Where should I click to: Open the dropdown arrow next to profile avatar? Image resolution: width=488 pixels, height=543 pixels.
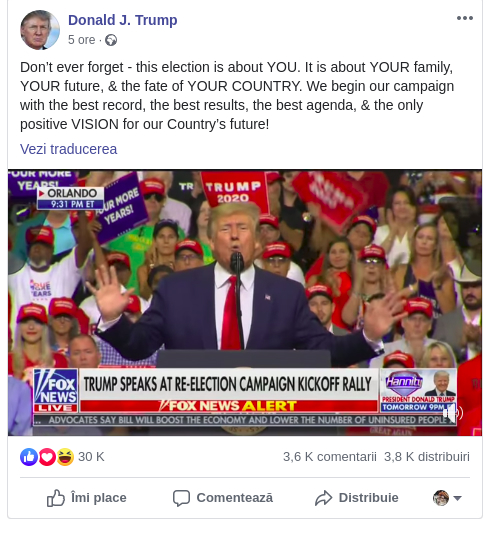tap(457, 498)
